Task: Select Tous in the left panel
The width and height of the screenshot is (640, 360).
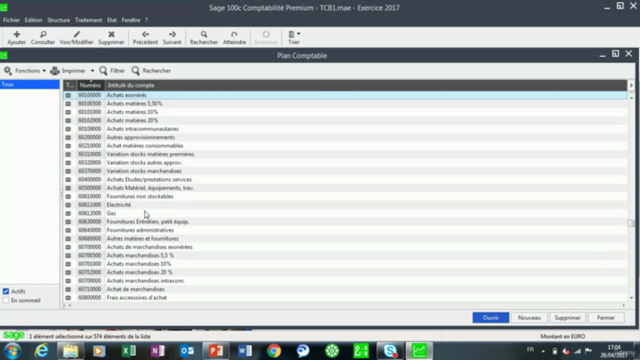Action: tap(30, 84)
